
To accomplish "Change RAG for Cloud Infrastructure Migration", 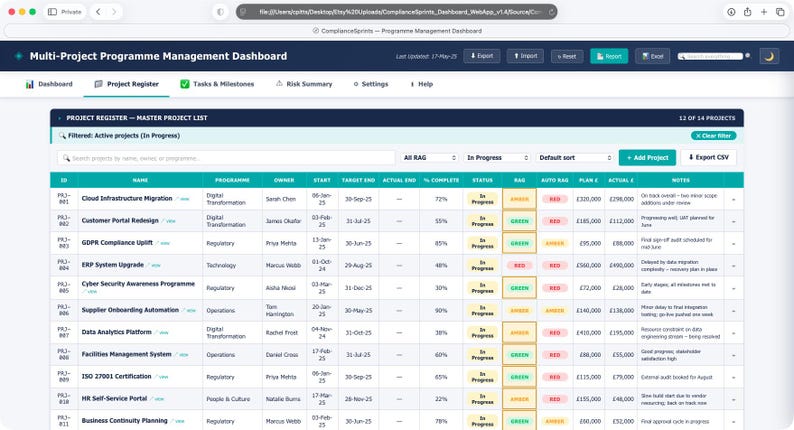I will tap(519, 199).
